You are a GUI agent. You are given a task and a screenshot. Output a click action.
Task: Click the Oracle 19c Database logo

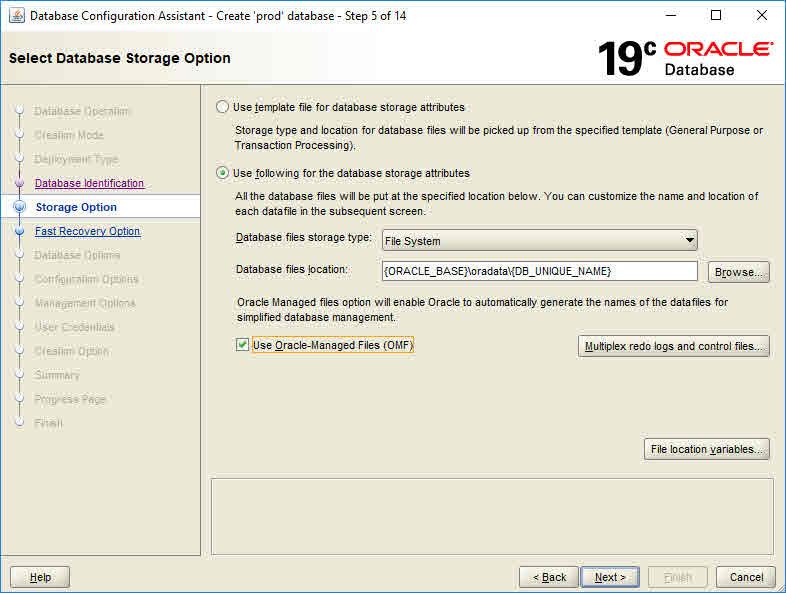pos(685,59)
